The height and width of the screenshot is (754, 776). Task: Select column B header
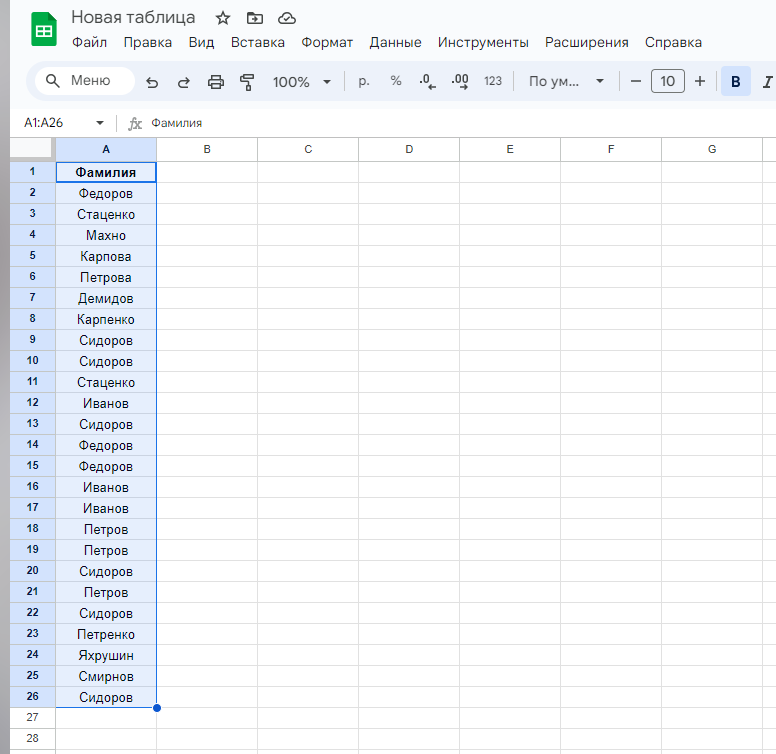[207, 149]
